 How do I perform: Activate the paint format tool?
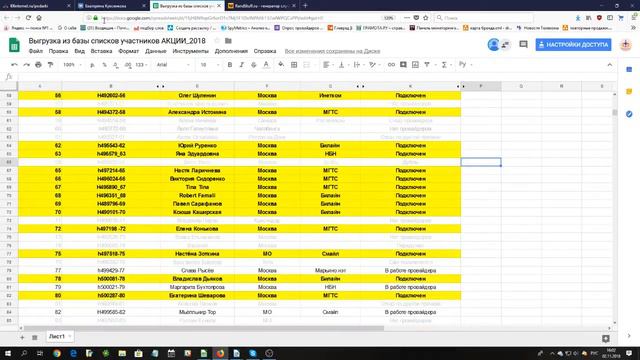click(x=51, y=65)
